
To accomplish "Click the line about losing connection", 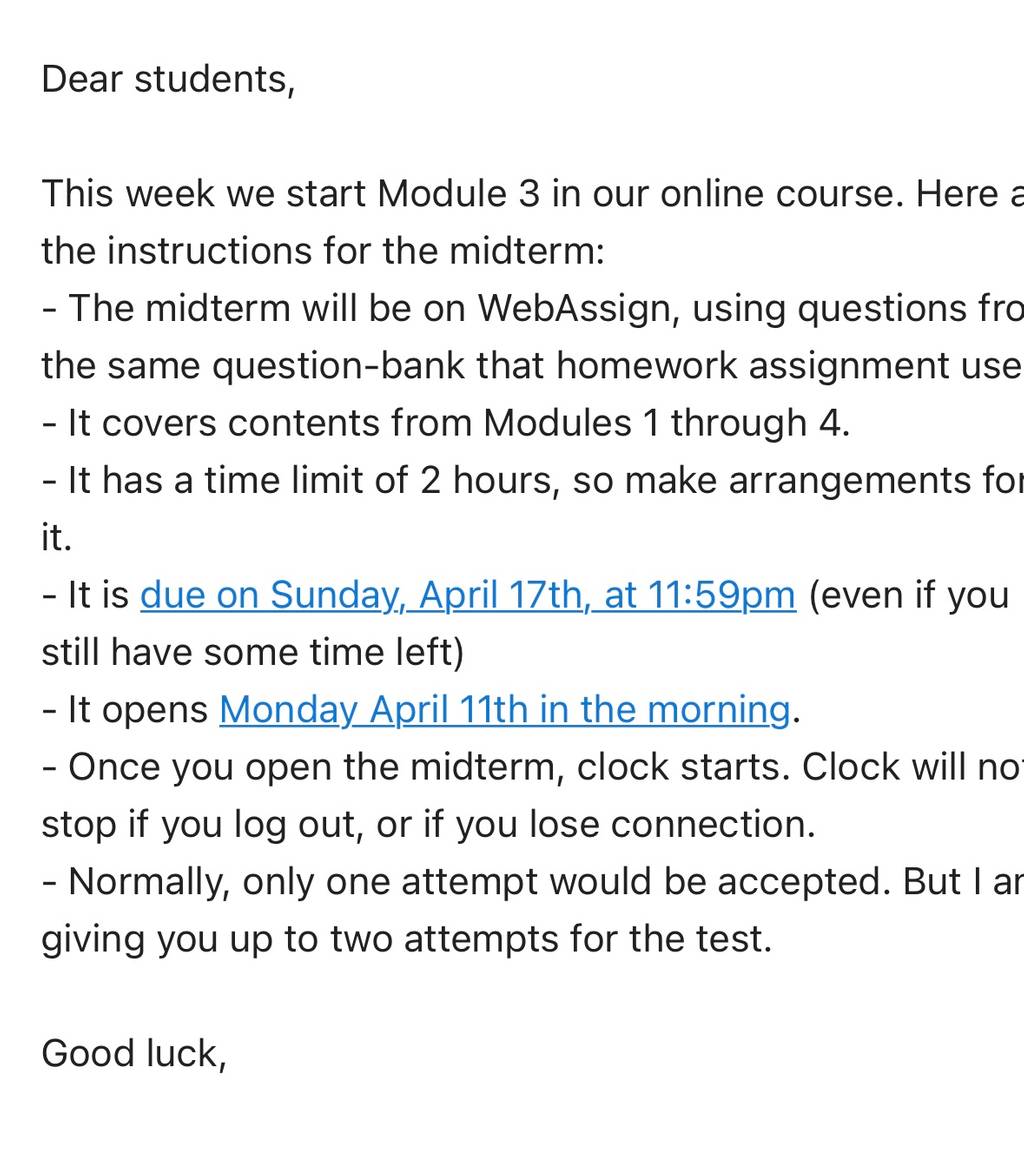I will click(x=429, y=824).
